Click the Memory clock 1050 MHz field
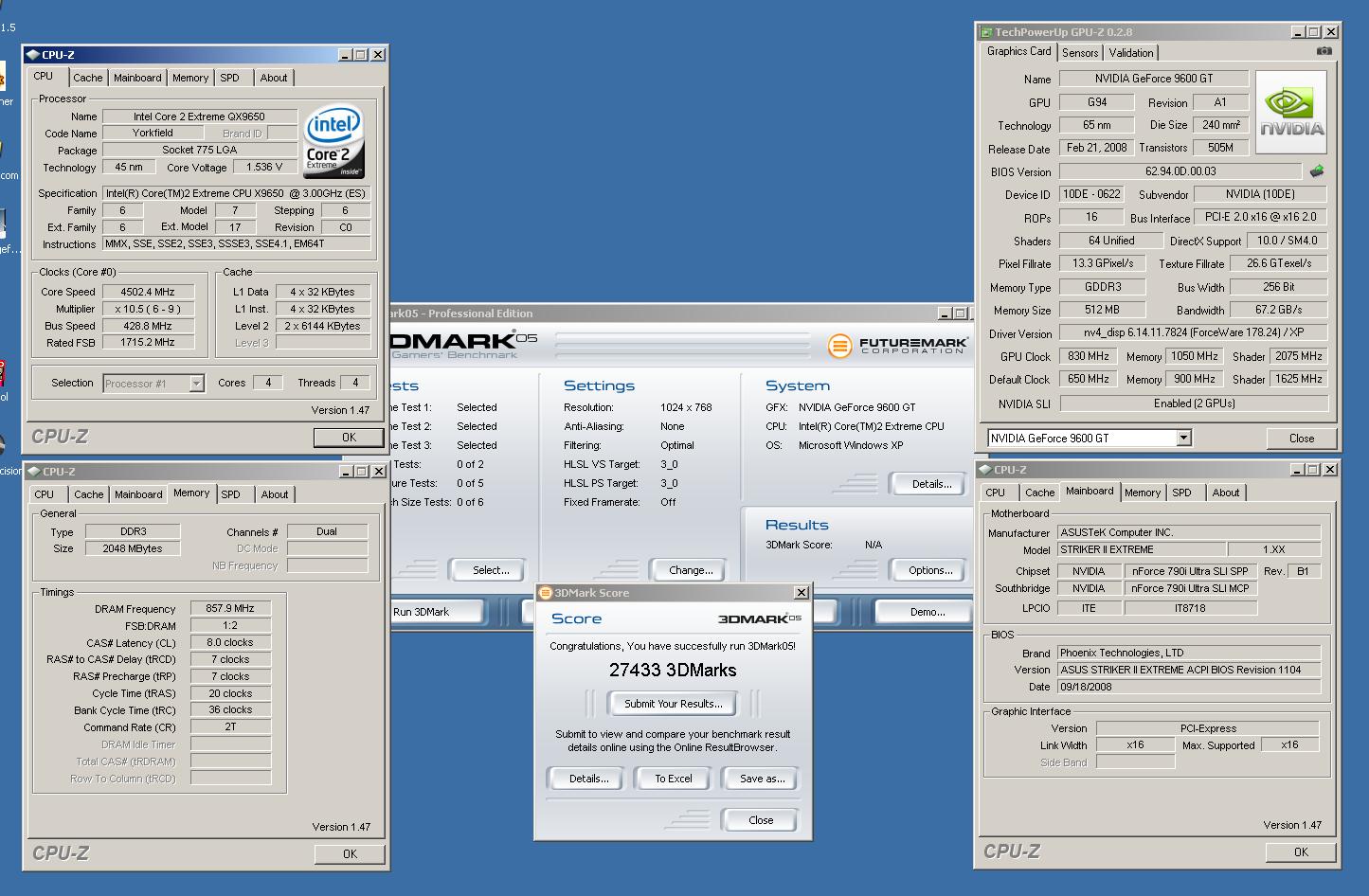The image size is (1369, 896). click(x=1195, y=356)
